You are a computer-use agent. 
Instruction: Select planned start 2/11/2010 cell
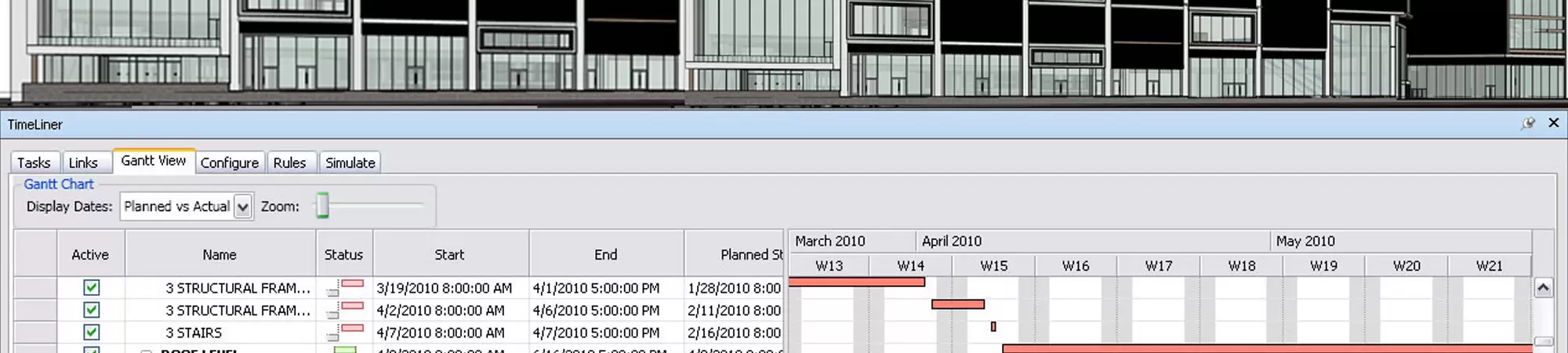click(735, 310)
